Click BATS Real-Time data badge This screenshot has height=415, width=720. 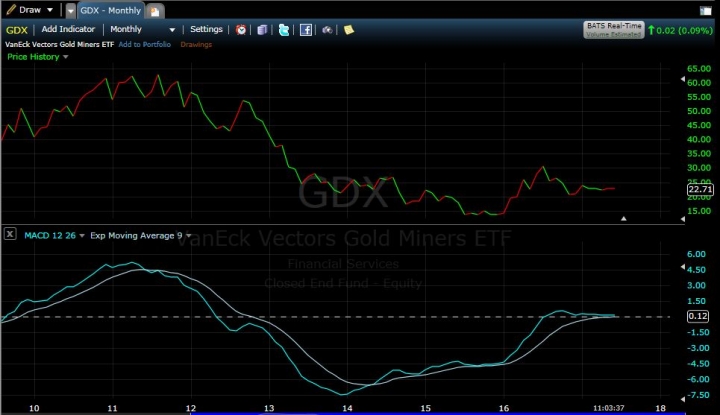(614, 30)
